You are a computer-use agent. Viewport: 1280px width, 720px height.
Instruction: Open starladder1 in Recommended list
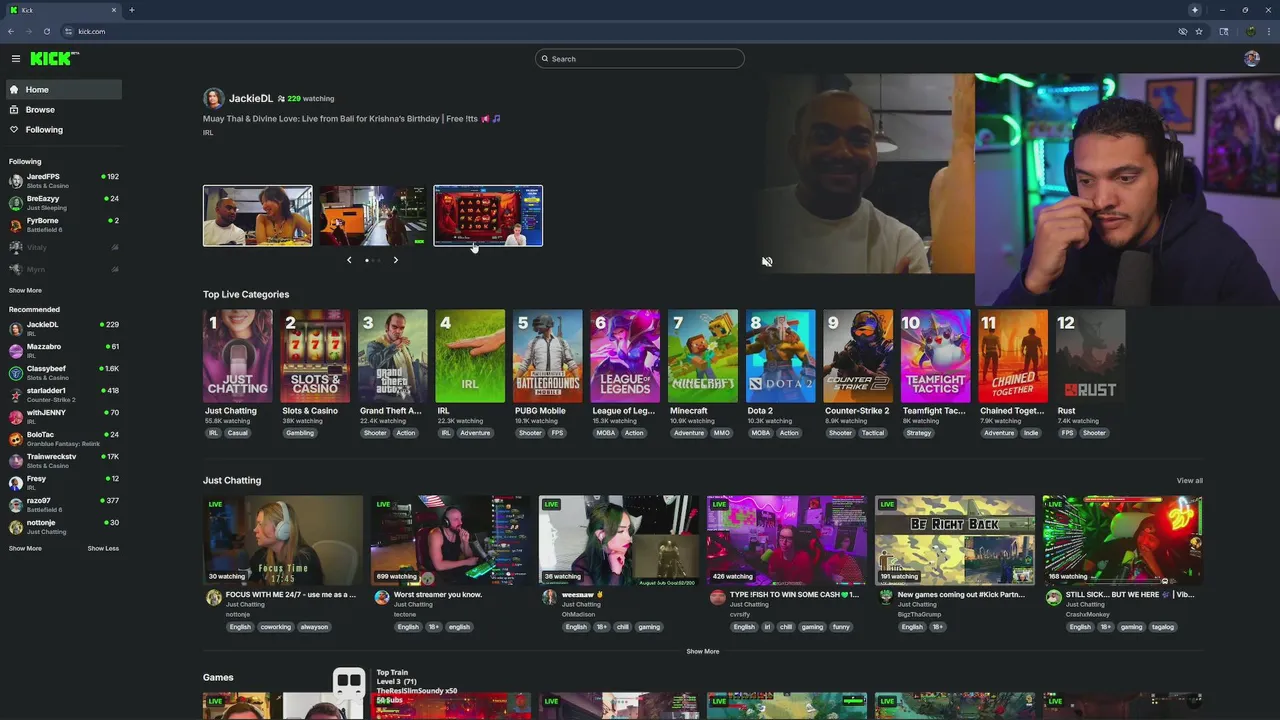[x=64, y=395]
